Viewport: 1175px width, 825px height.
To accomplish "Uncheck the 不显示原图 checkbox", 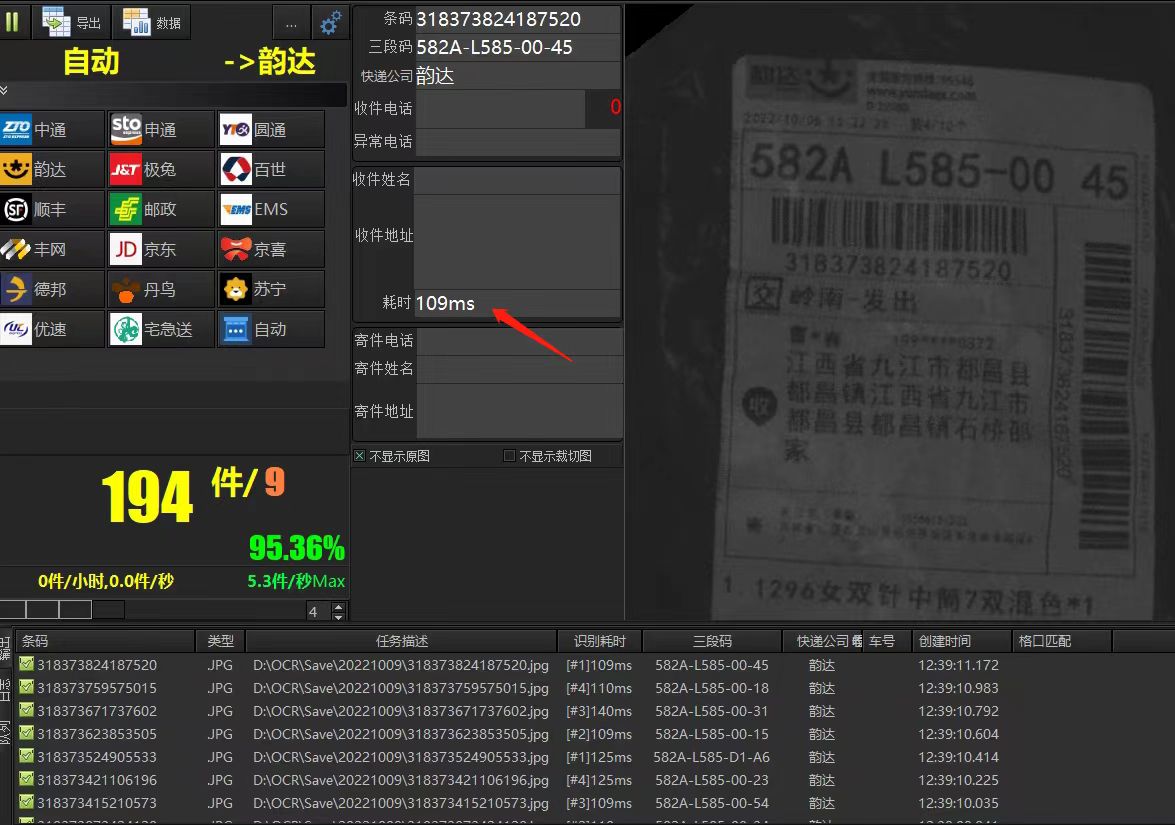I will click(360, 456).
